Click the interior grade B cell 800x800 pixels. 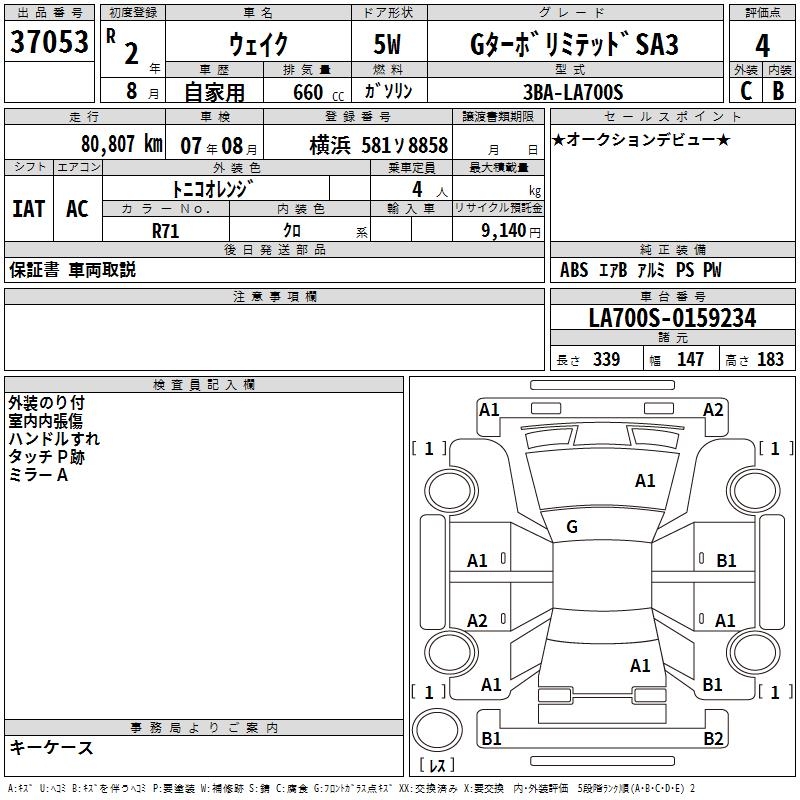tap(779, 90)
